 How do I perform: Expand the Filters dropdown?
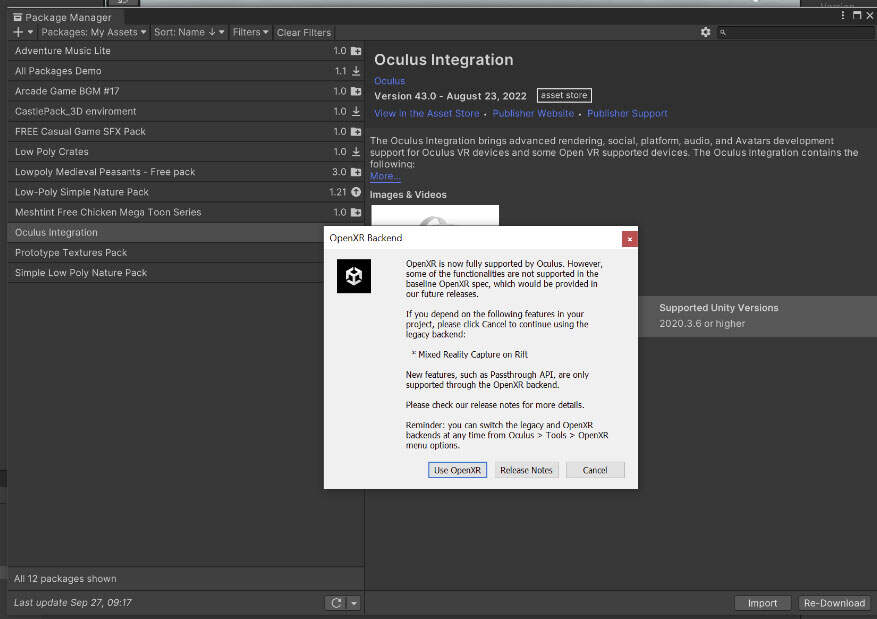click(x=250, y=32)
